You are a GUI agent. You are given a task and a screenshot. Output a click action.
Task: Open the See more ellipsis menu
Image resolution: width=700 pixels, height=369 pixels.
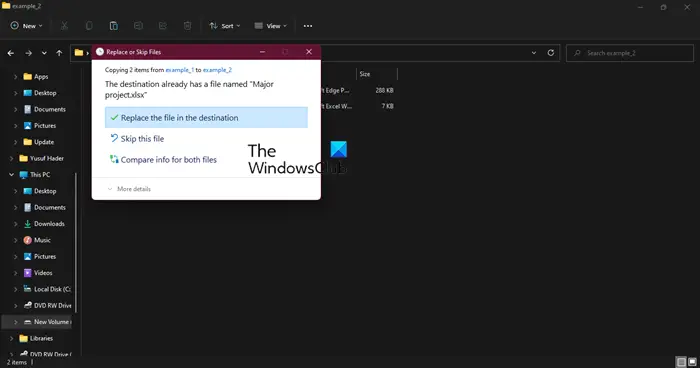tap(308, 26)
